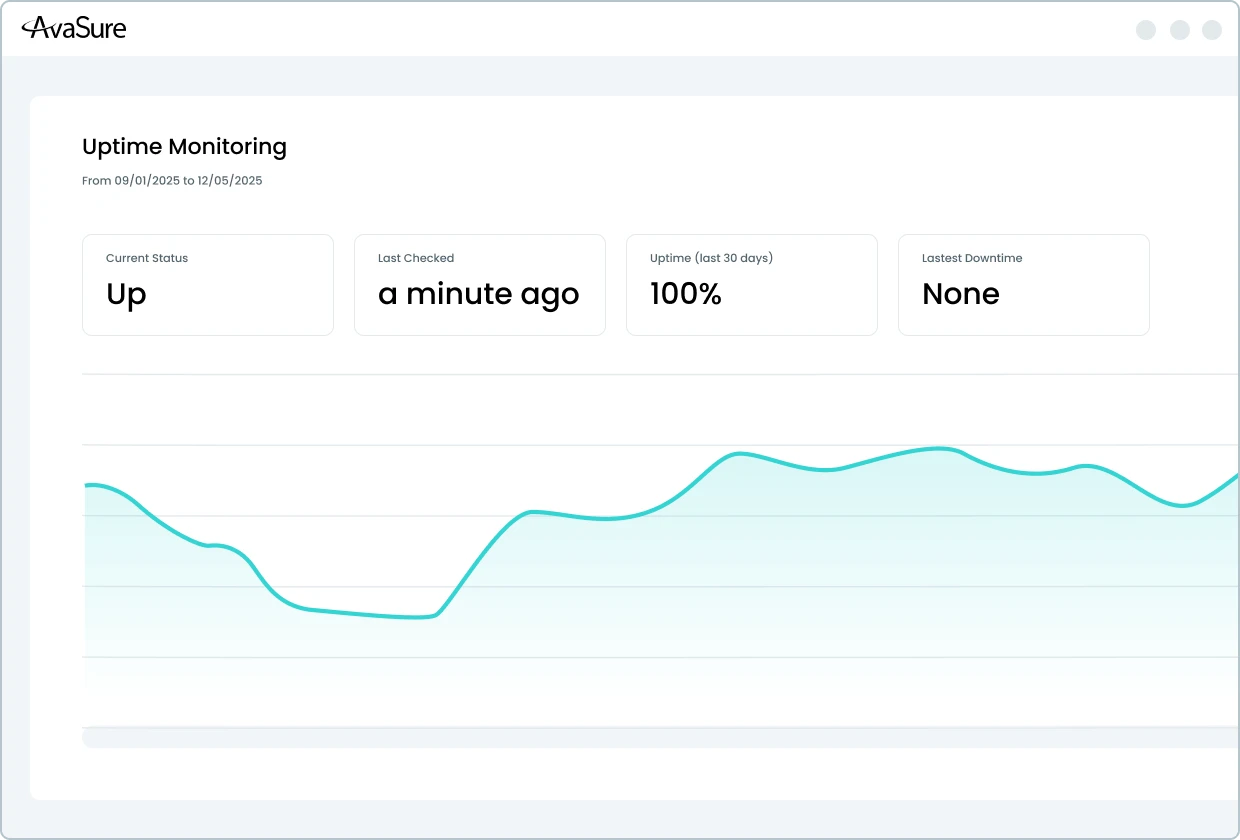Click the 'a minute ago' timestamp
The height and width of the screenshot is (840, 1240).
(479, 294)
